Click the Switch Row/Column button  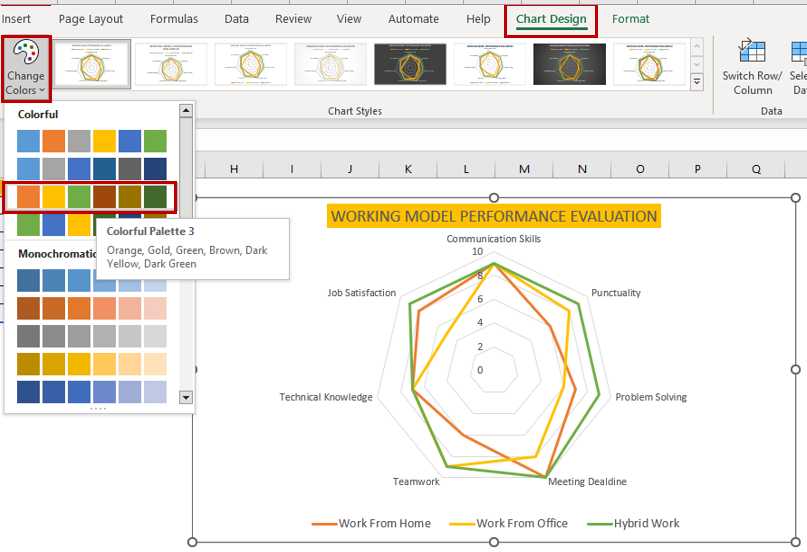752,67
